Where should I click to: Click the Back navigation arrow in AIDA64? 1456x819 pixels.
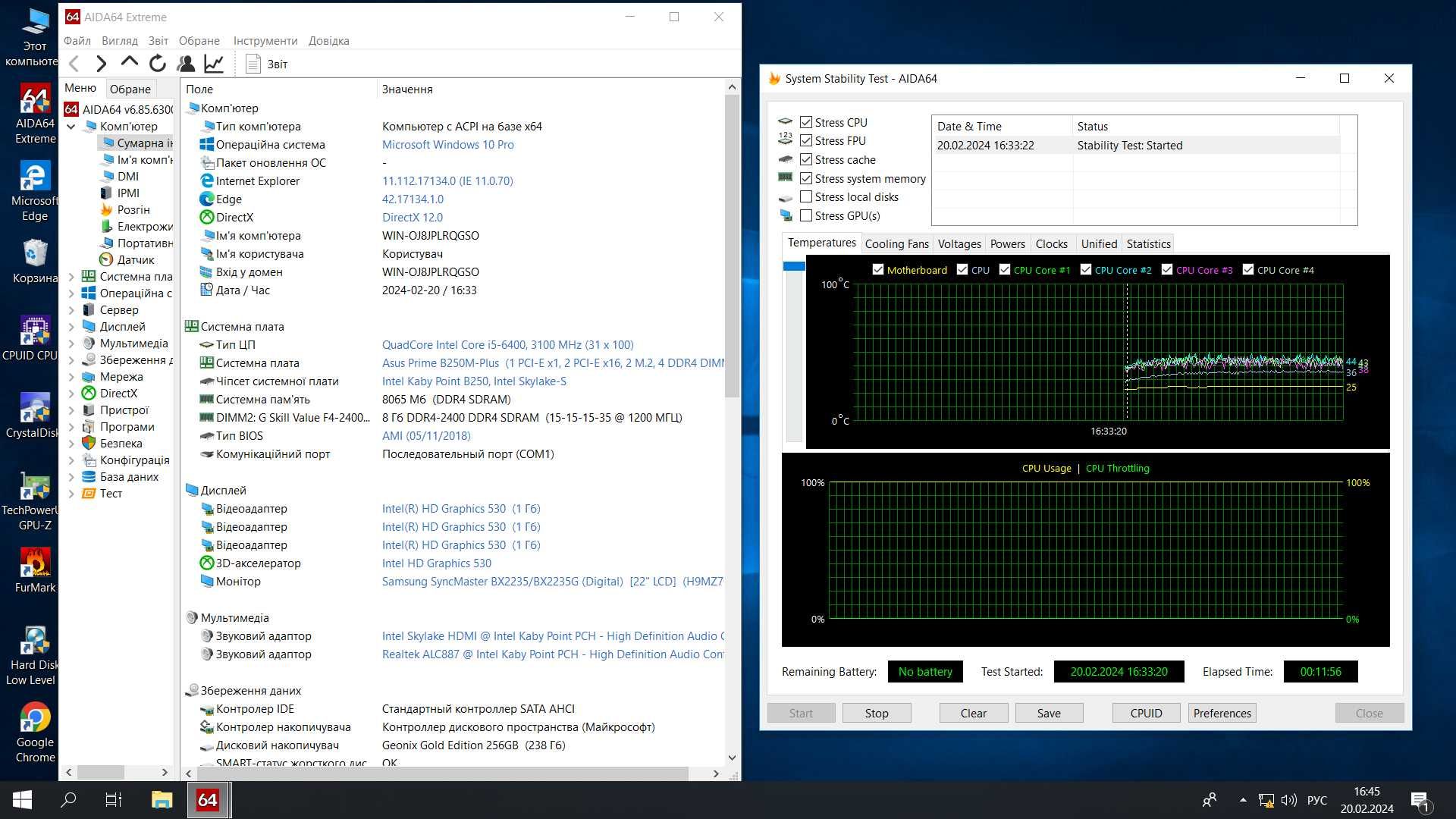[74, 64]
